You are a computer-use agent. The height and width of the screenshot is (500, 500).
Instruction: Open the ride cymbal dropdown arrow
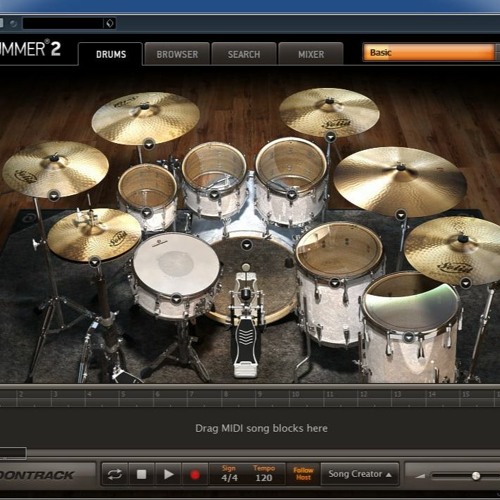point(401,215)
